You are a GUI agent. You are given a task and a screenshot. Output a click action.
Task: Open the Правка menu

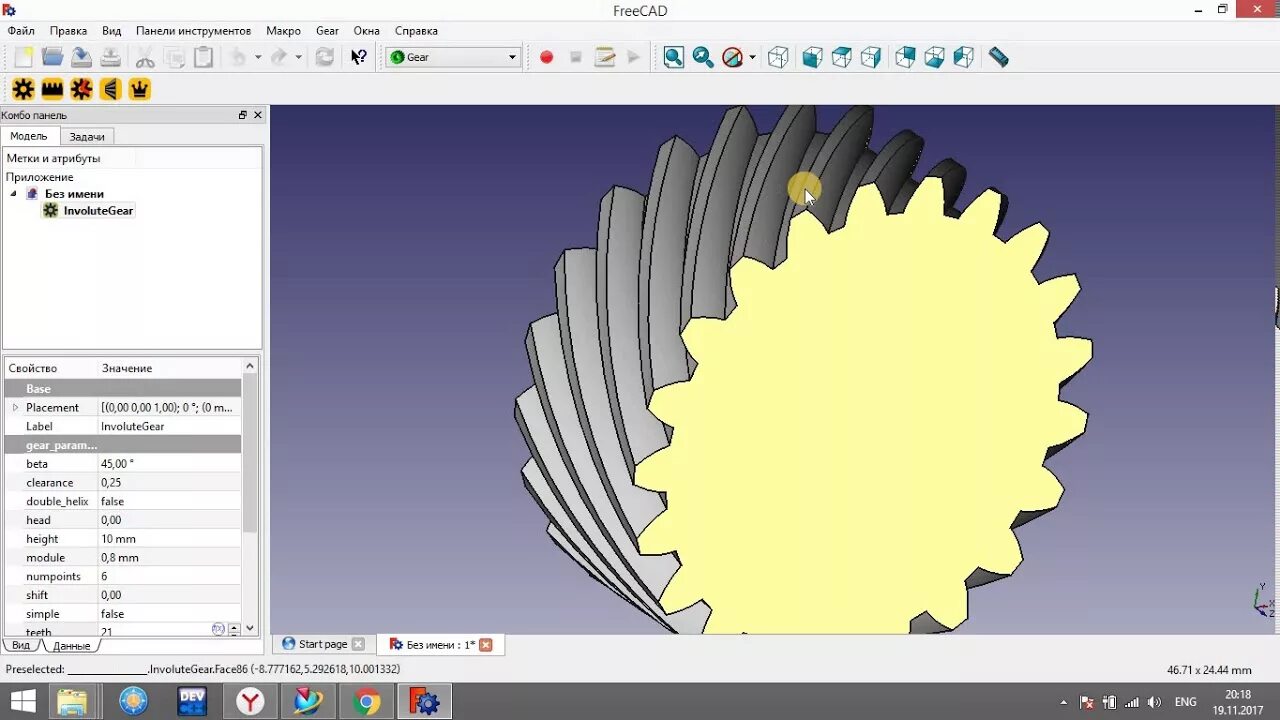coord(68,31)
